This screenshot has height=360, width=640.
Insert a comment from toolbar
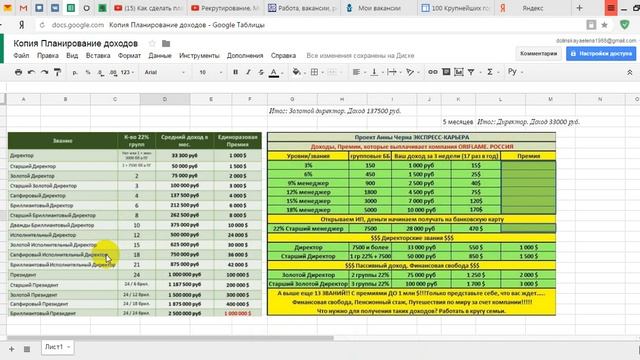(446, 72)
